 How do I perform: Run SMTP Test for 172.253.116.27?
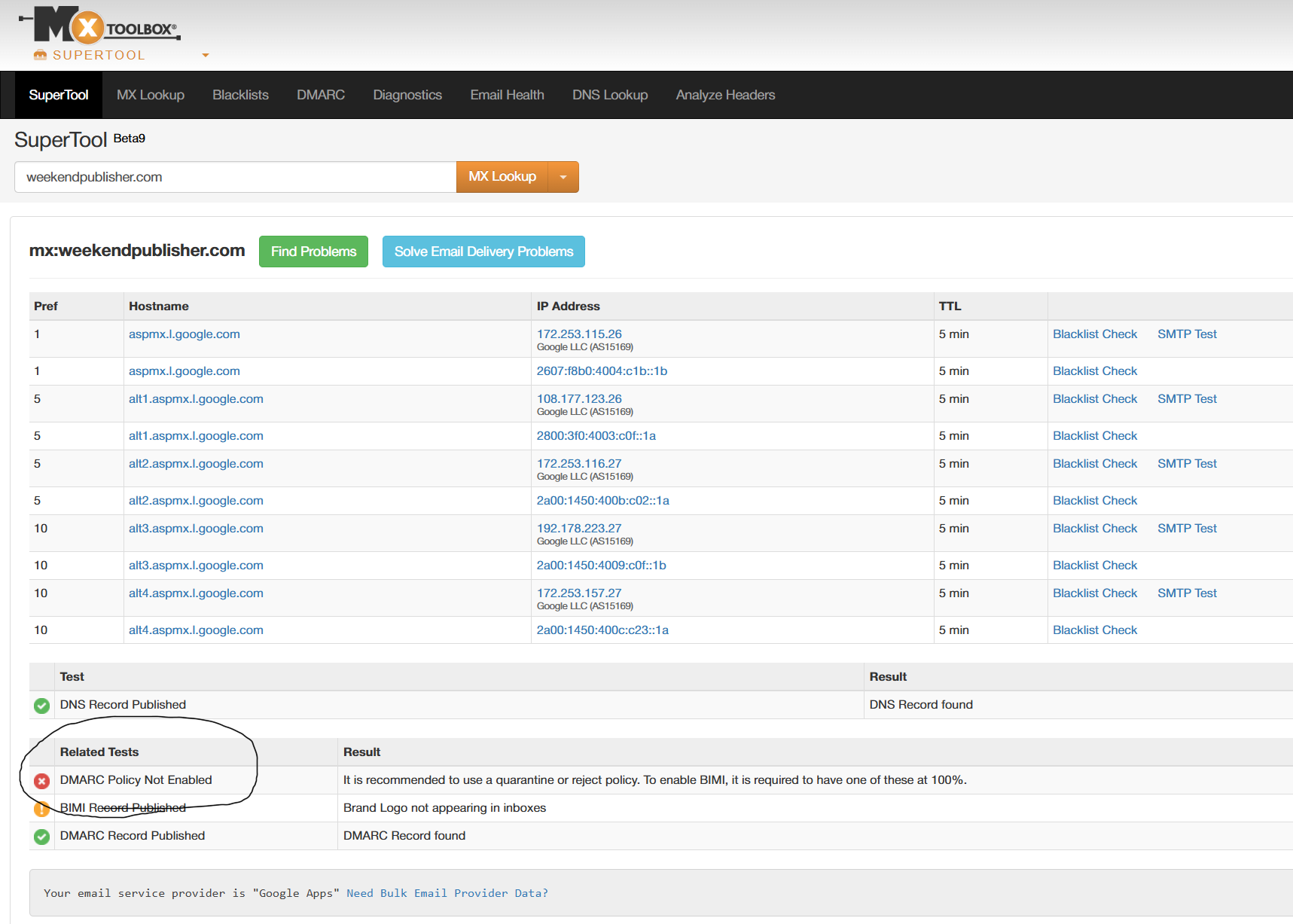pyautogui.click(x=1187, y=464)
